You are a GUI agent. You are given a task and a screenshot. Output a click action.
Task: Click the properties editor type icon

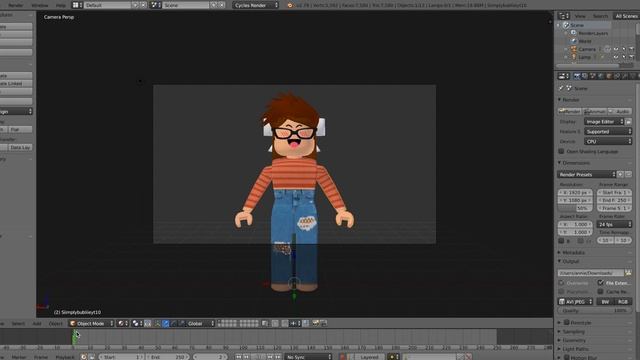click(x=564, y=76)
